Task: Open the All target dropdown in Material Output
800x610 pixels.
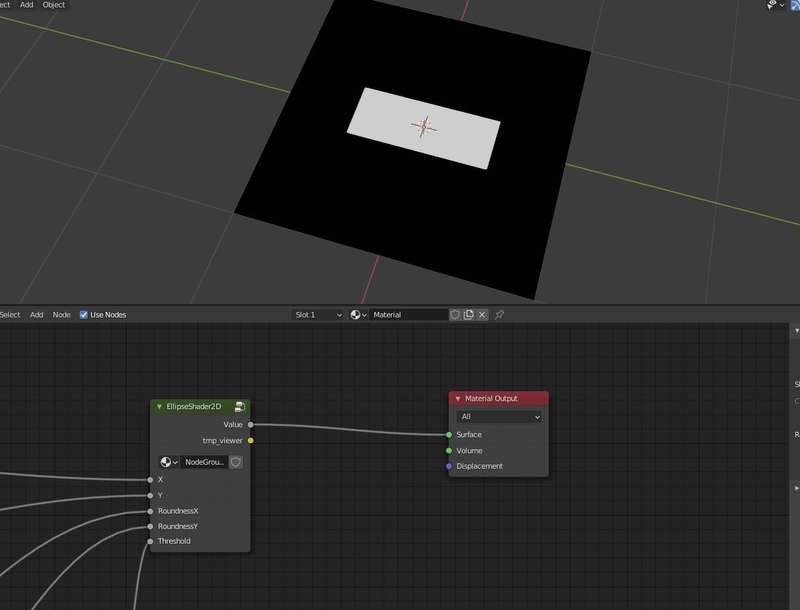Action: 499,417
